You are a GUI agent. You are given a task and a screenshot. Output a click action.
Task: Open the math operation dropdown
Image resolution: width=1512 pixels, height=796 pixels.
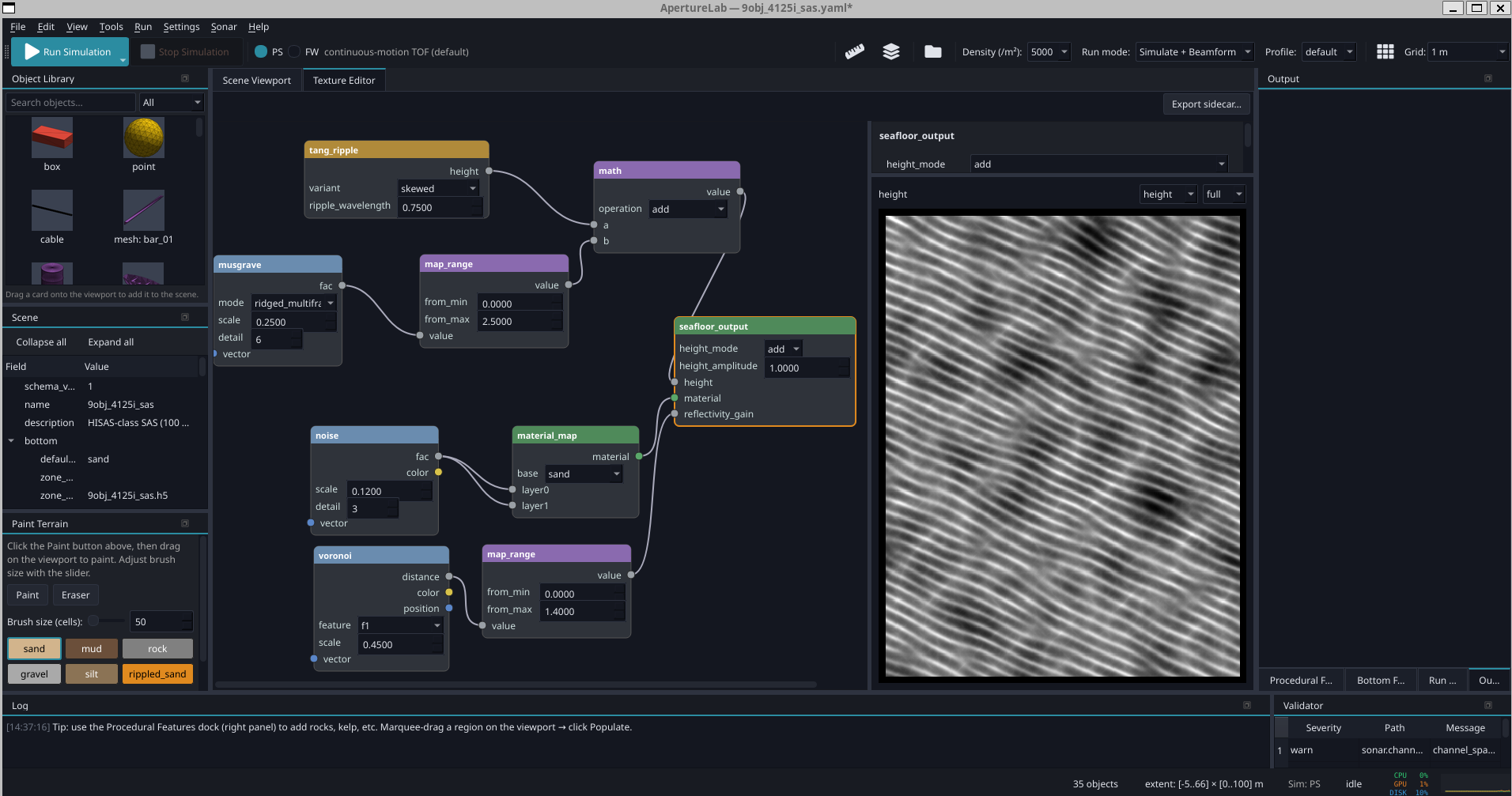click(688, 209)
